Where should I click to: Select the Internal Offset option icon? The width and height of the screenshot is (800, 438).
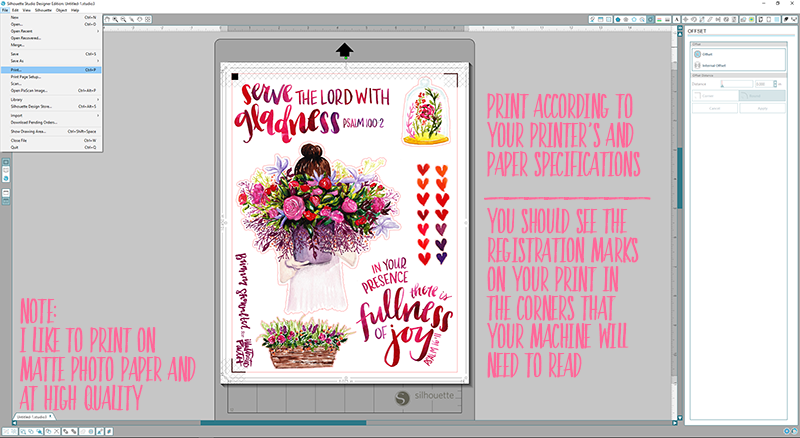coord(697,65)
